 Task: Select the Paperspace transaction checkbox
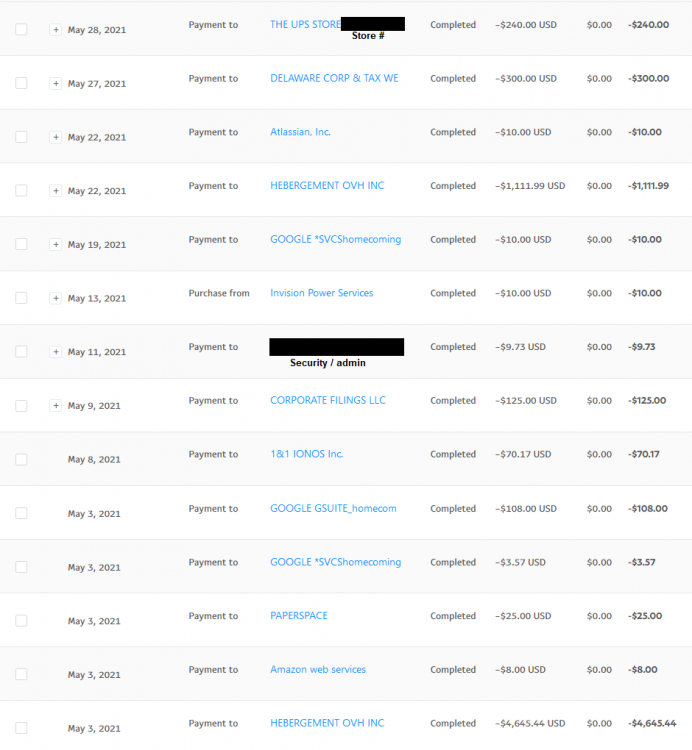coord(21,620)
